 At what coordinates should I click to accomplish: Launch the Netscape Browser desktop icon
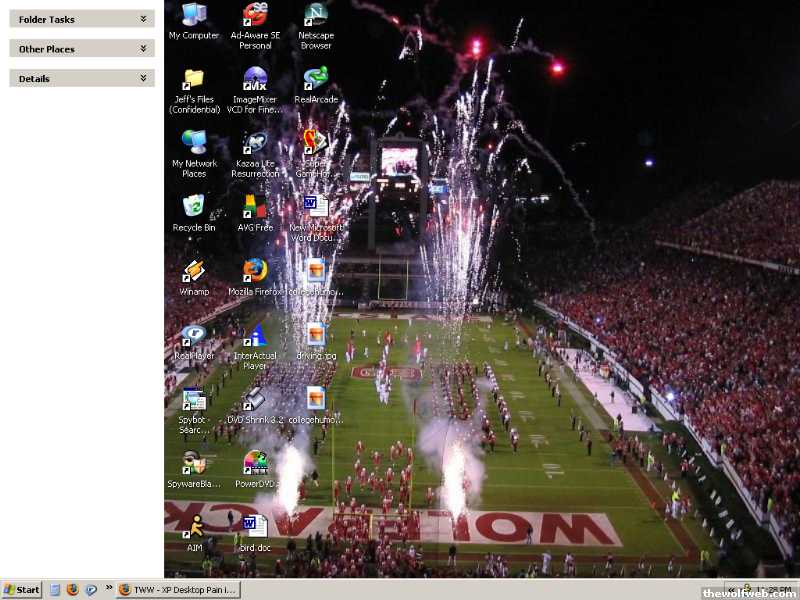315,16
